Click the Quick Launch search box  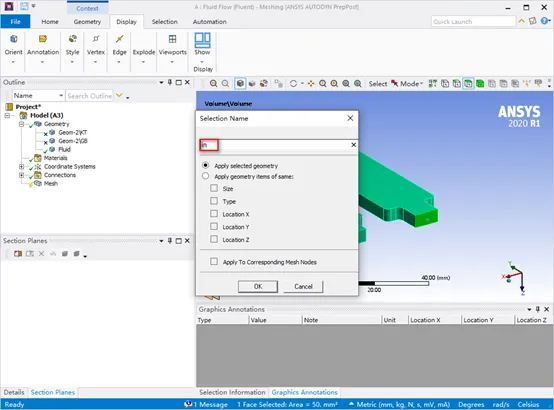(473, 22)
